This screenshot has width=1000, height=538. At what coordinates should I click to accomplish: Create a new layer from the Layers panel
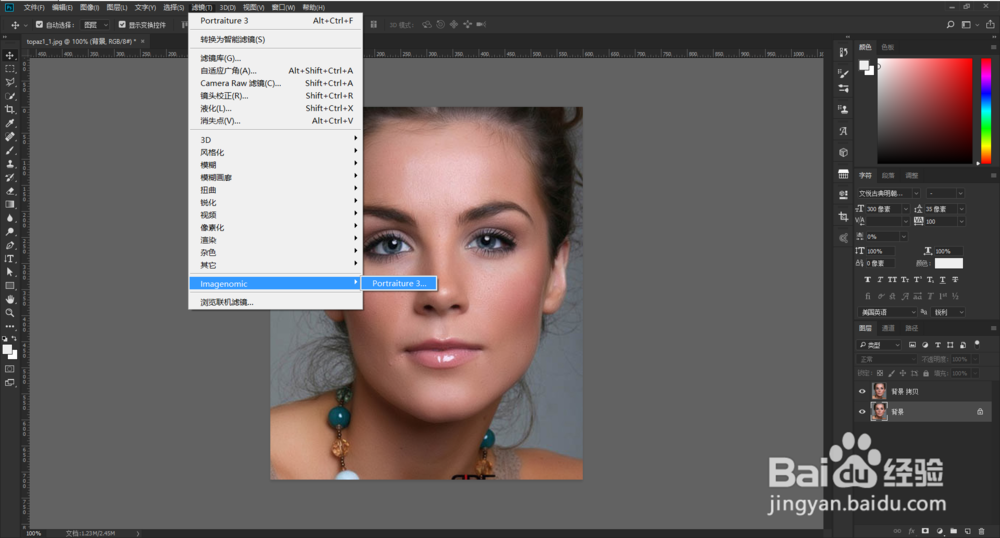(967, 531)
